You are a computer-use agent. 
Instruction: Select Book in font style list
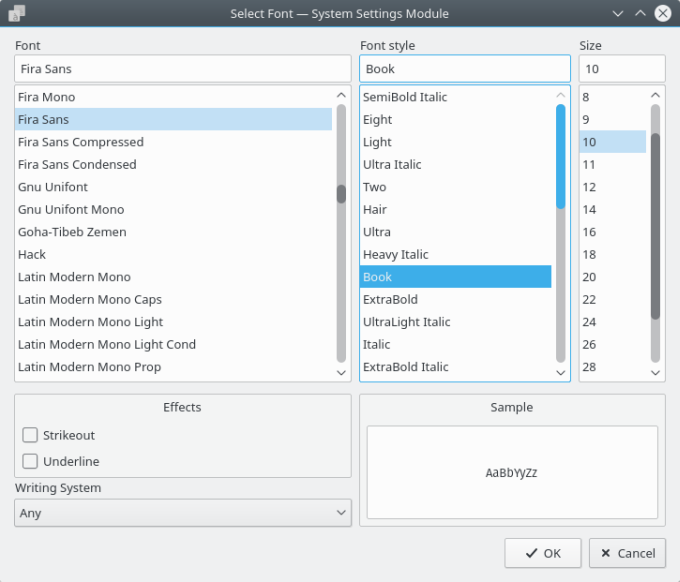pos(456,277)
